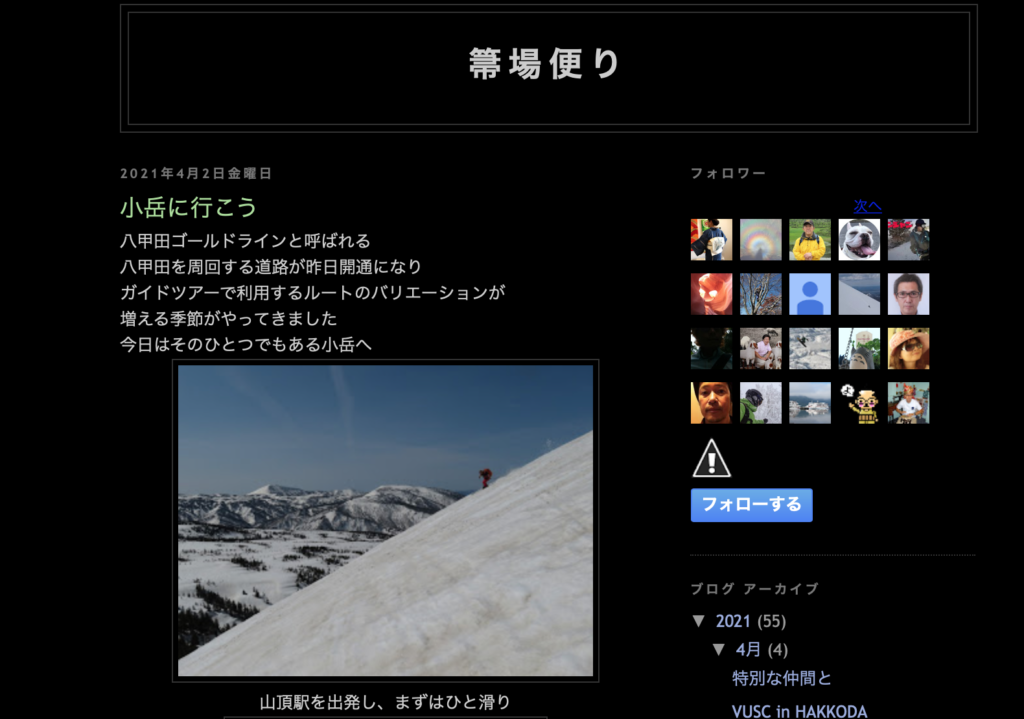Click the white bulldog follower avatar
1024x719 pixels.
[859, 240]
